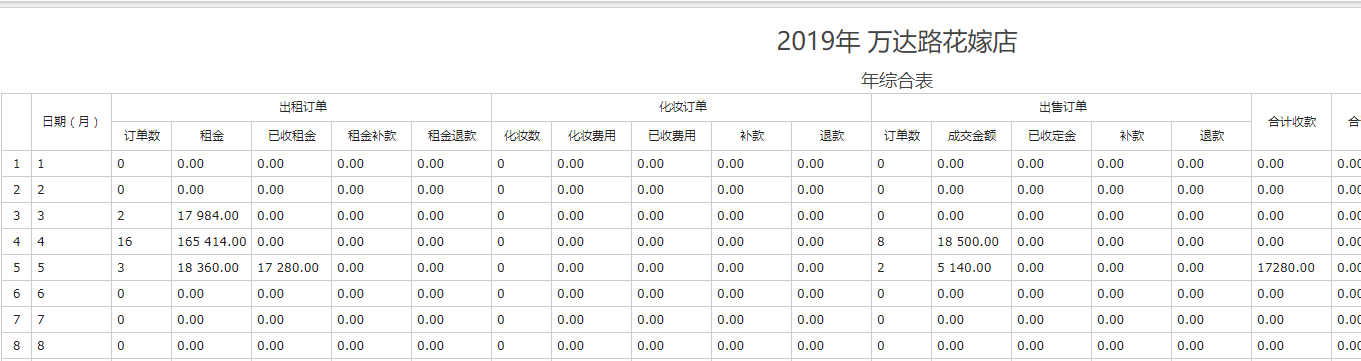Select transaction amount cell 5 140.00

click(972, 267)
